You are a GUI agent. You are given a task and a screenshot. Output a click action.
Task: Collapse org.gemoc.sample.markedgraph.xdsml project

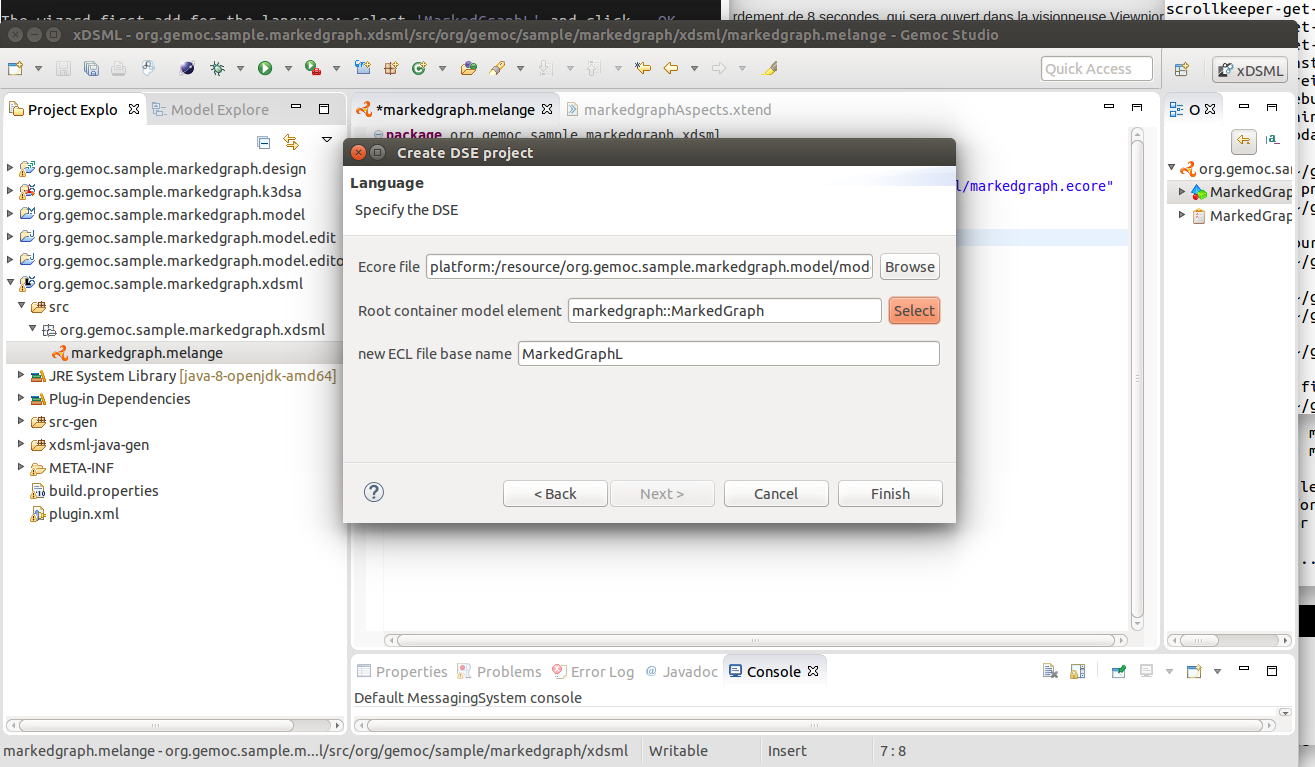point(11,284)
